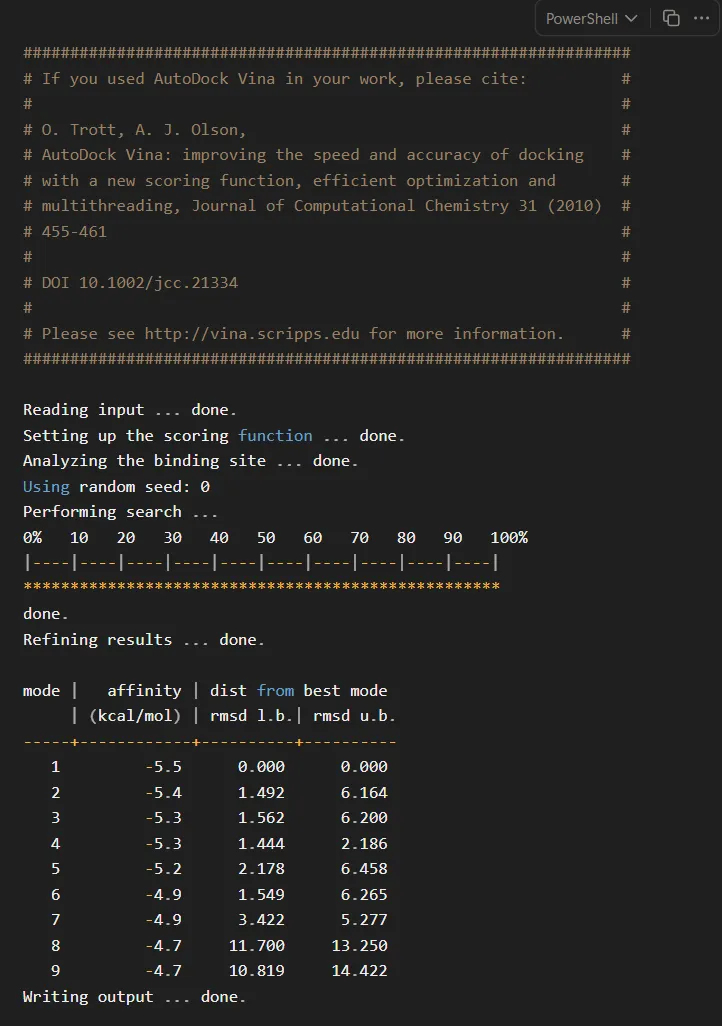Click the 'Writing output ... done.' line
Screen dimensions: 722x1026
134,997
